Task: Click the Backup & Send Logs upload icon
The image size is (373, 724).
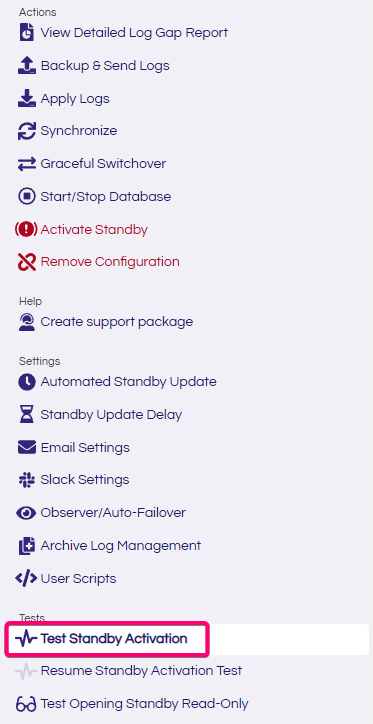Action: pos(26,66)
